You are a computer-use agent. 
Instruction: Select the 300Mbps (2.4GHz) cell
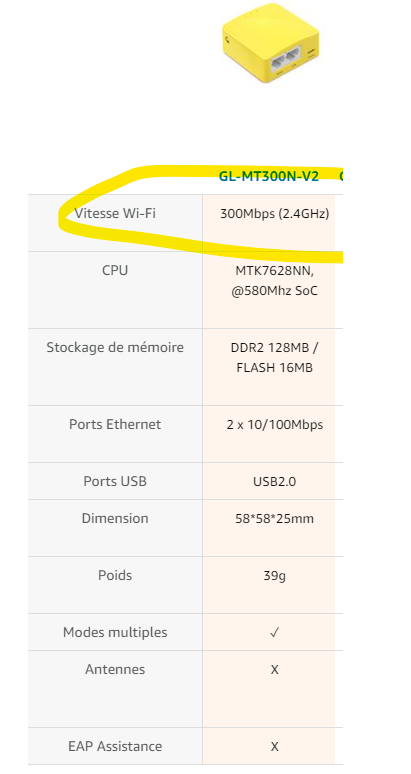[274, 214]
